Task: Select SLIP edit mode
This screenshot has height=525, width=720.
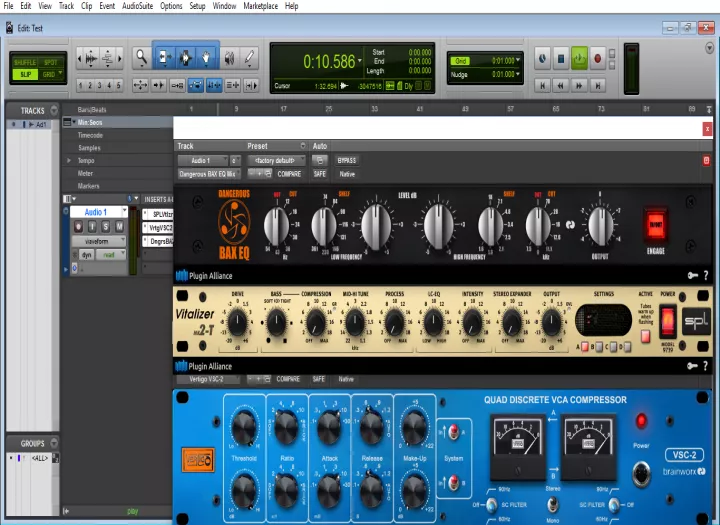Action: click(x=25, y=74)
